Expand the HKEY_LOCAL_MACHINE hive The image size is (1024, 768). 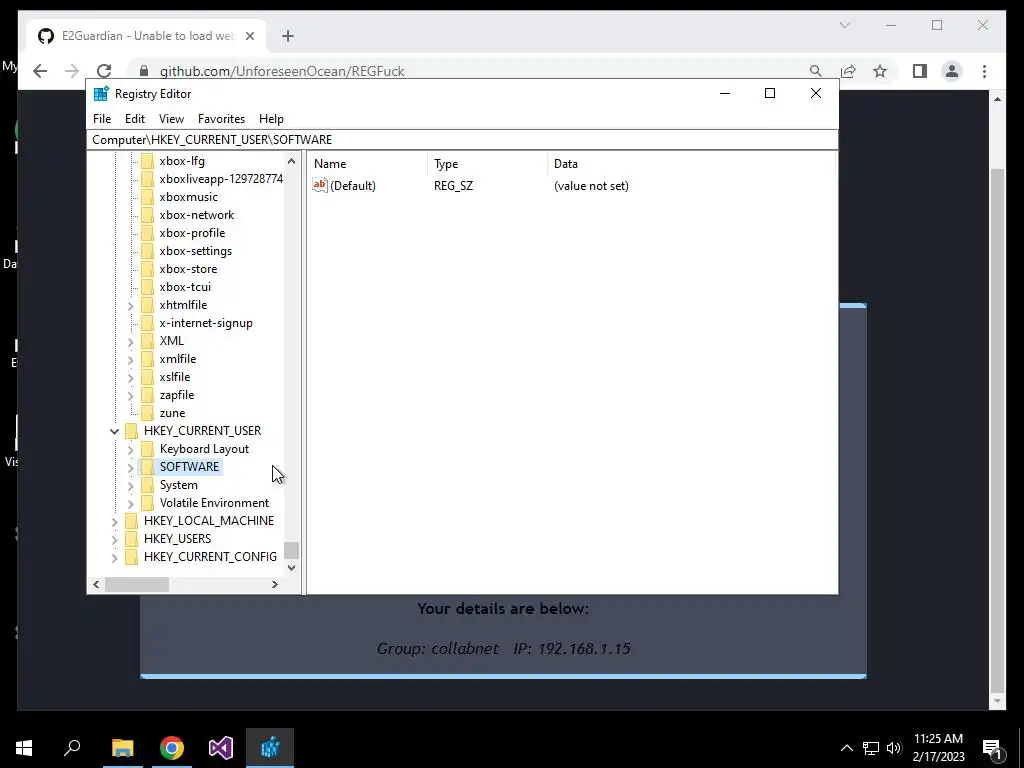pyautogui.click(x=114, y=521)
